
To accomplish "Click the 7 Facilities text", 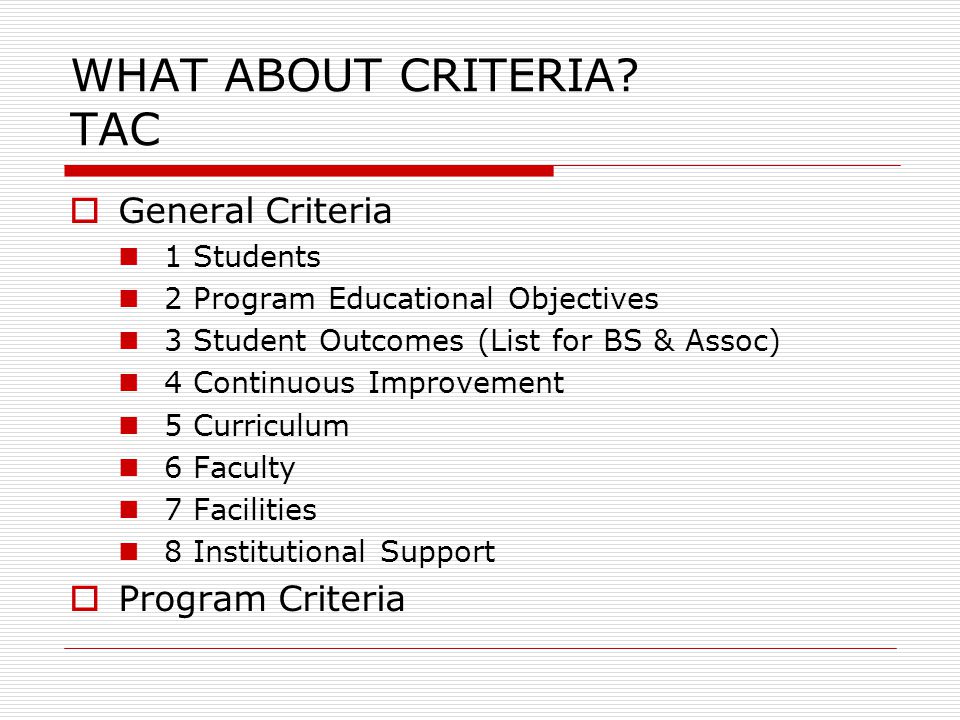I will pyautogui.click(x=241, y=509).
